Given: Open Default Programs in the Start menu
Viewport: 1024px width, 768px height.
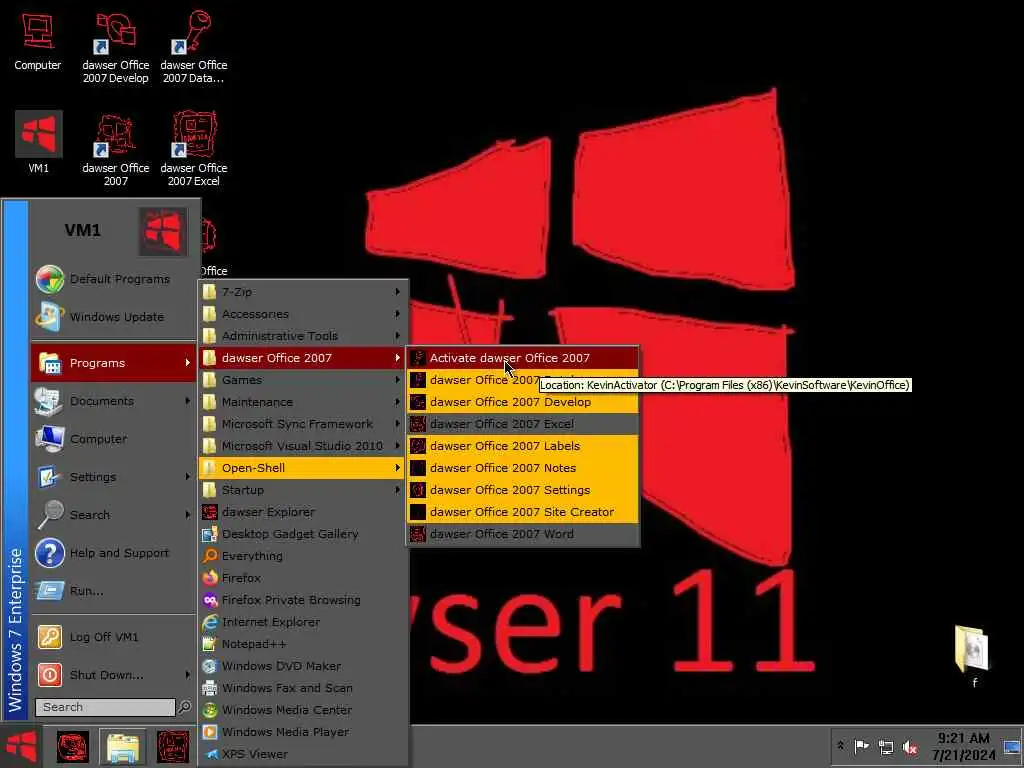Looking at the screenshot, I should 113,279.
